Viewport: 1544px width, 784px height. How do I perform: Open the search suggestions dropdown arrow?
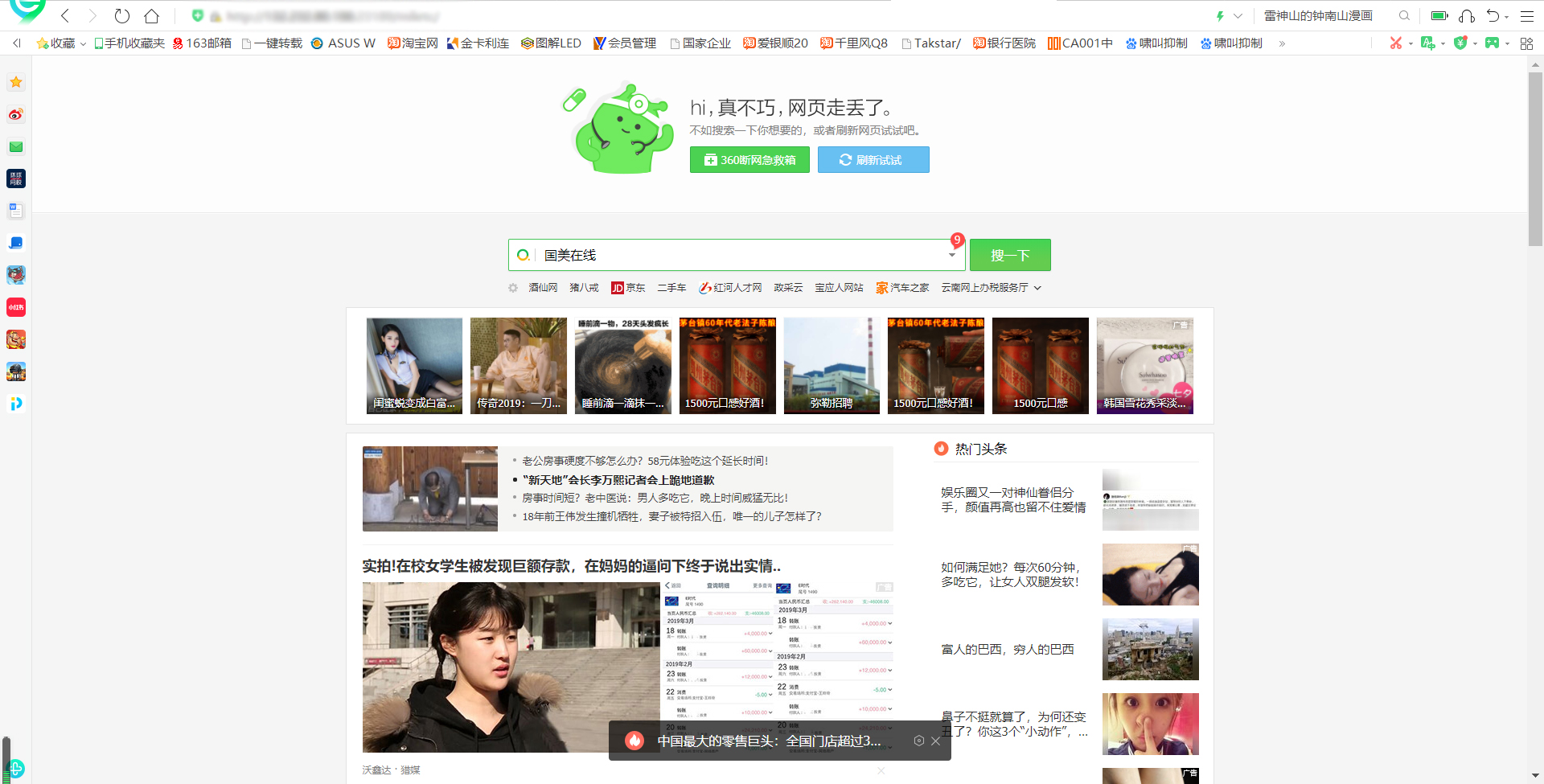[952, 256]
